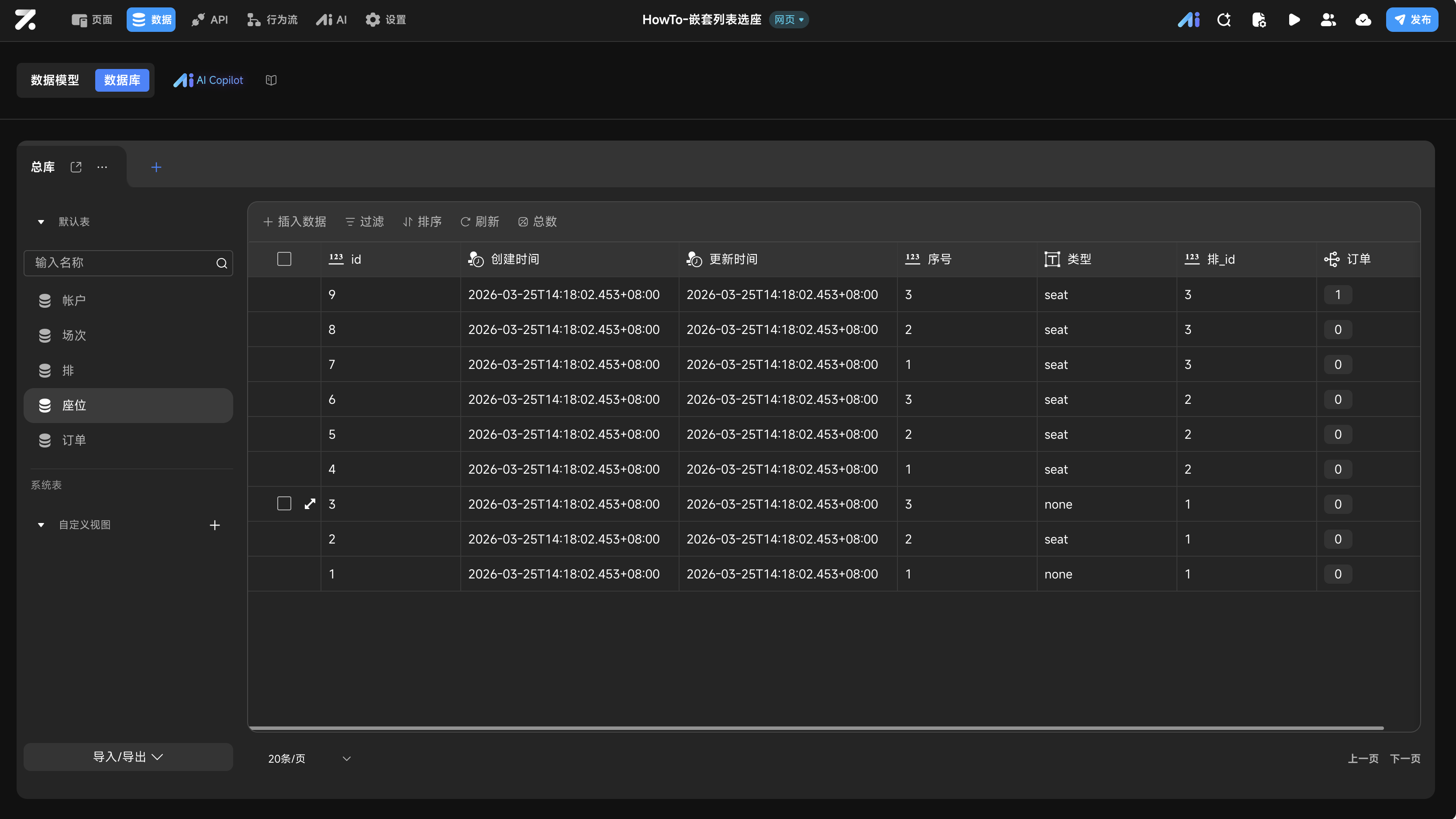Click the expand row arrow for row 3
The height and width of the screenshot is (819, 1456).
(310, 504)
